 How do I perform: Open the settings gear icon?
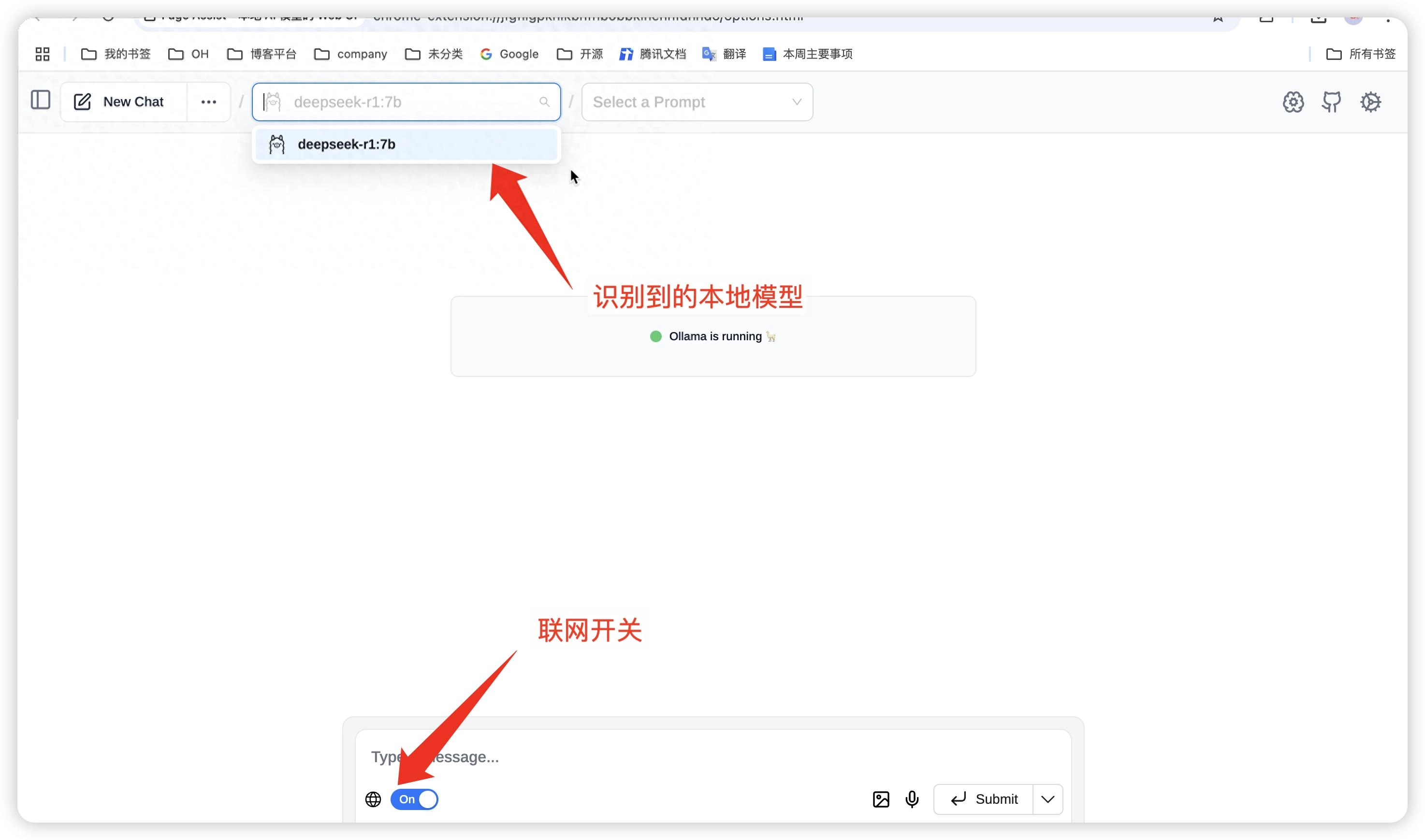(x=1370, y=102)
